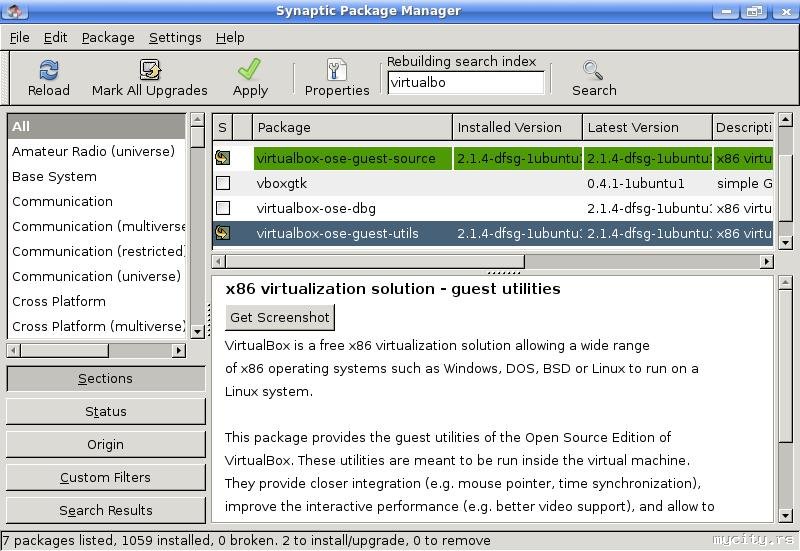Viewport: 800px width, 551px height.
Task: Click the package list scroll-down arrow
Action: coord(786,243)
